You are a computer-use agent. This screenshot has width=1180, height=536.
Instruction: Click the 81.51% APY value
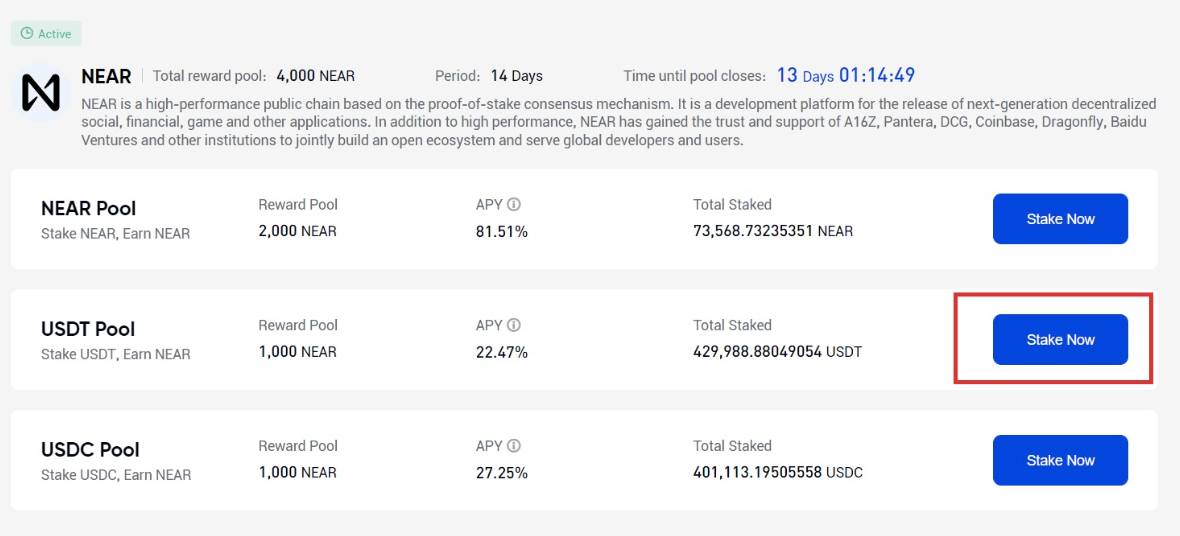click(502, 232)
